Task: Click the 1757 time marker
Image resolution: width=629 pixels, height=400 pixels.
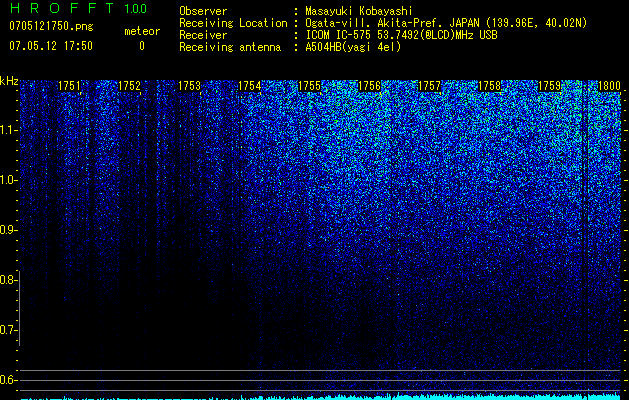Action: 430,86
